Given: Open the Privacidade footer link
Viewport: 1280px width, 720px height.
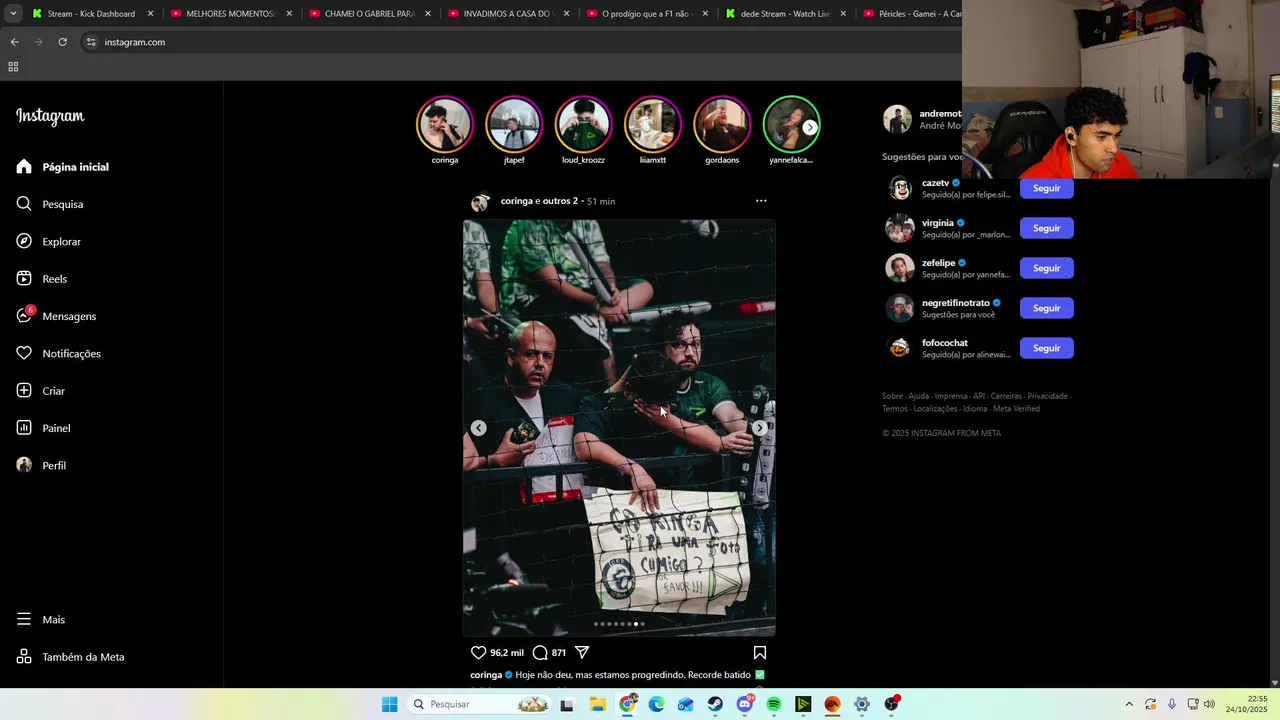Looking at the screenshot, I should [x=1047, y=396].
